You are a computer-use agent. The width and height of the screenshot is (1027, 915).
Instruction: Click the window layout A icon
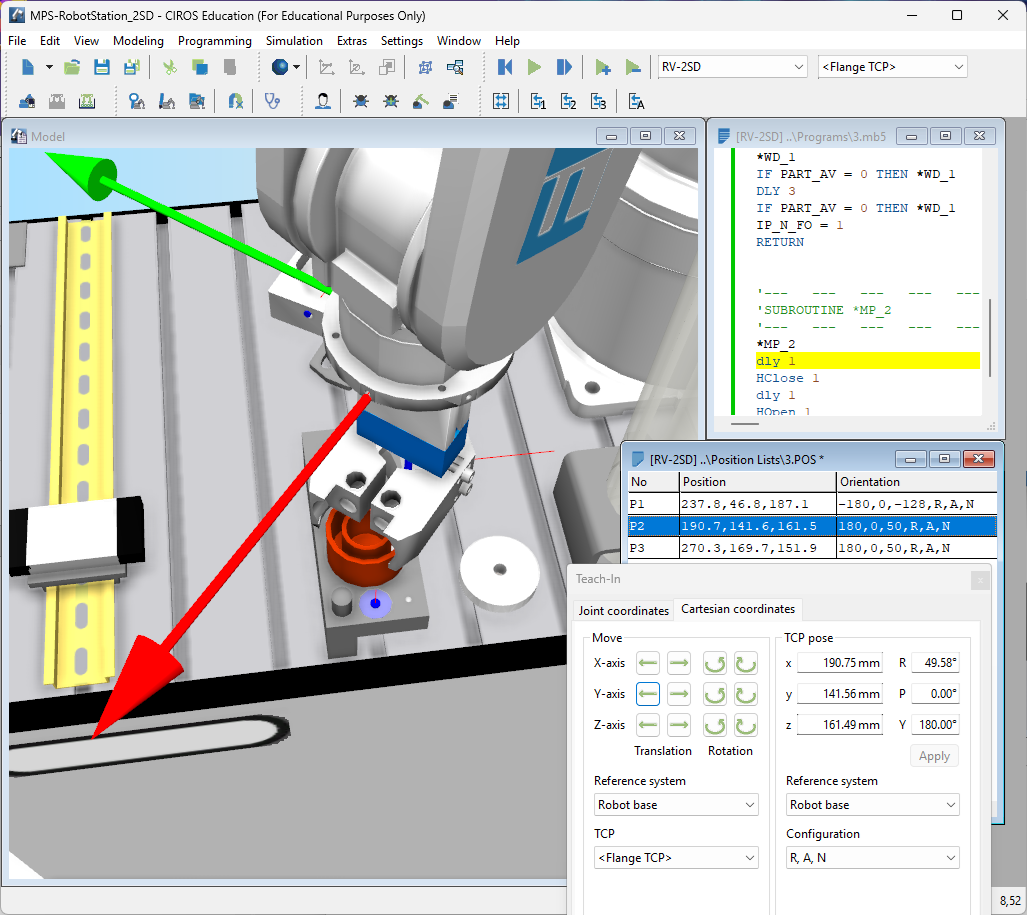click(636, 102)
